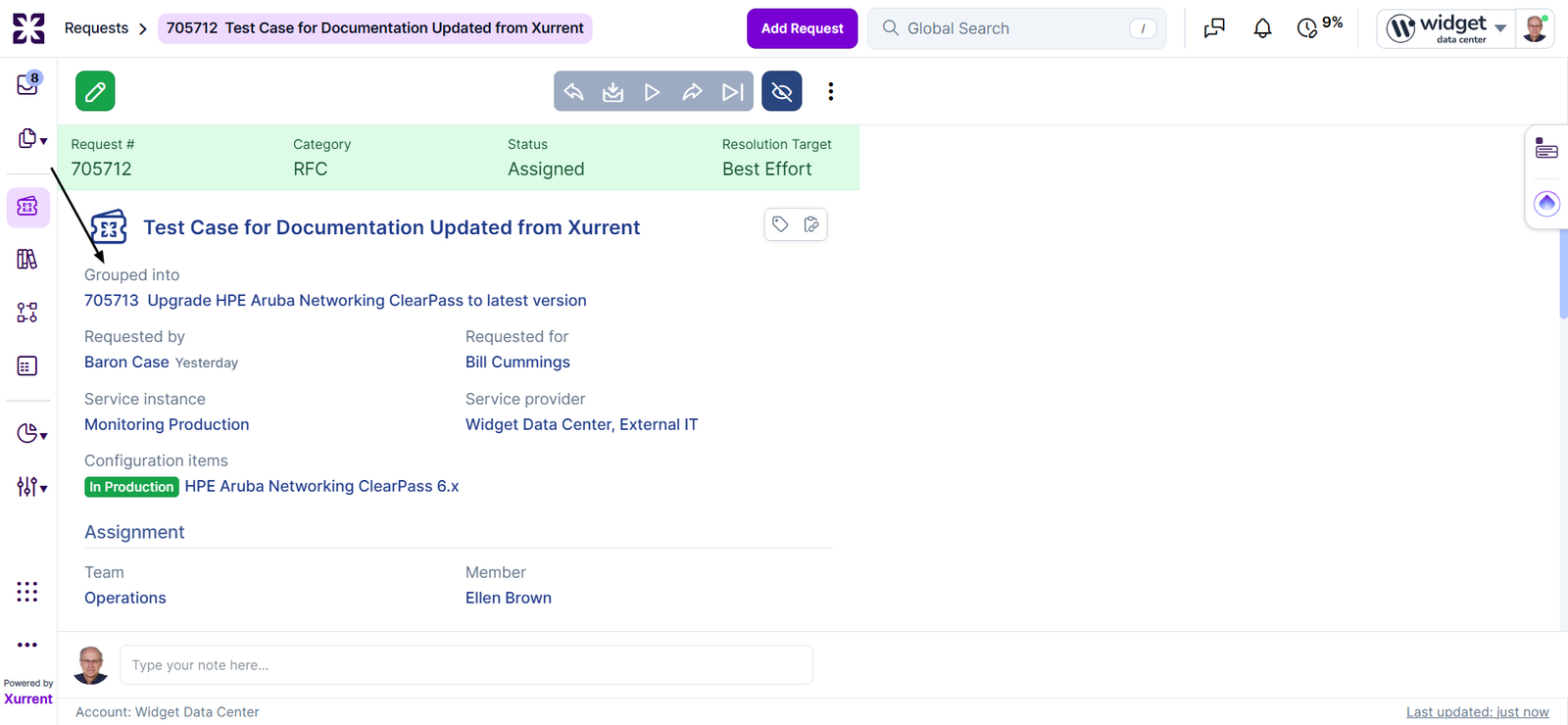
Task: Expand the analytics pie chart dropdown
Action: coord(32,433)
